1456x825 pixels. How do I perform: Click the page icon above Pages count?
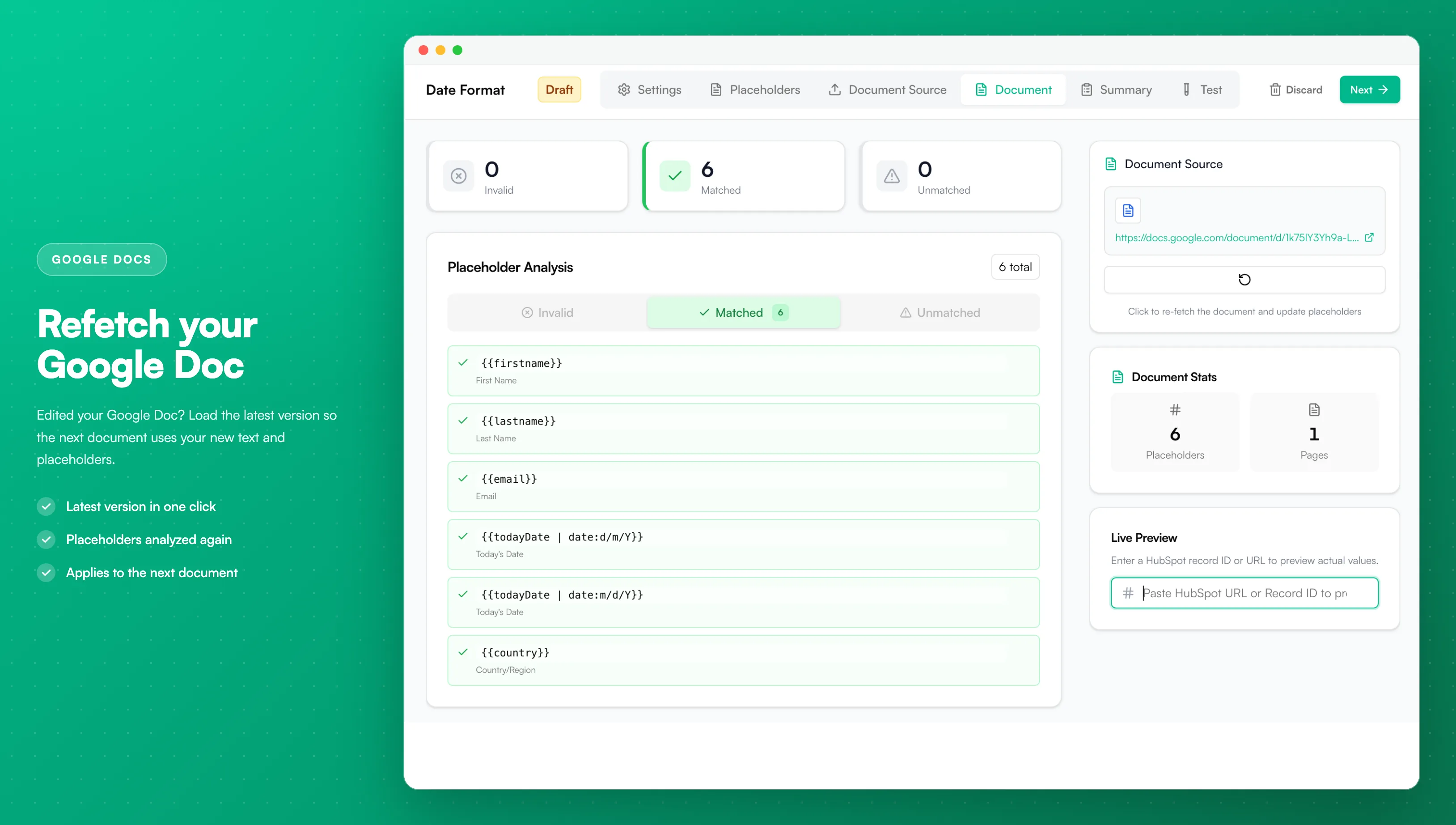[1314, 410]
